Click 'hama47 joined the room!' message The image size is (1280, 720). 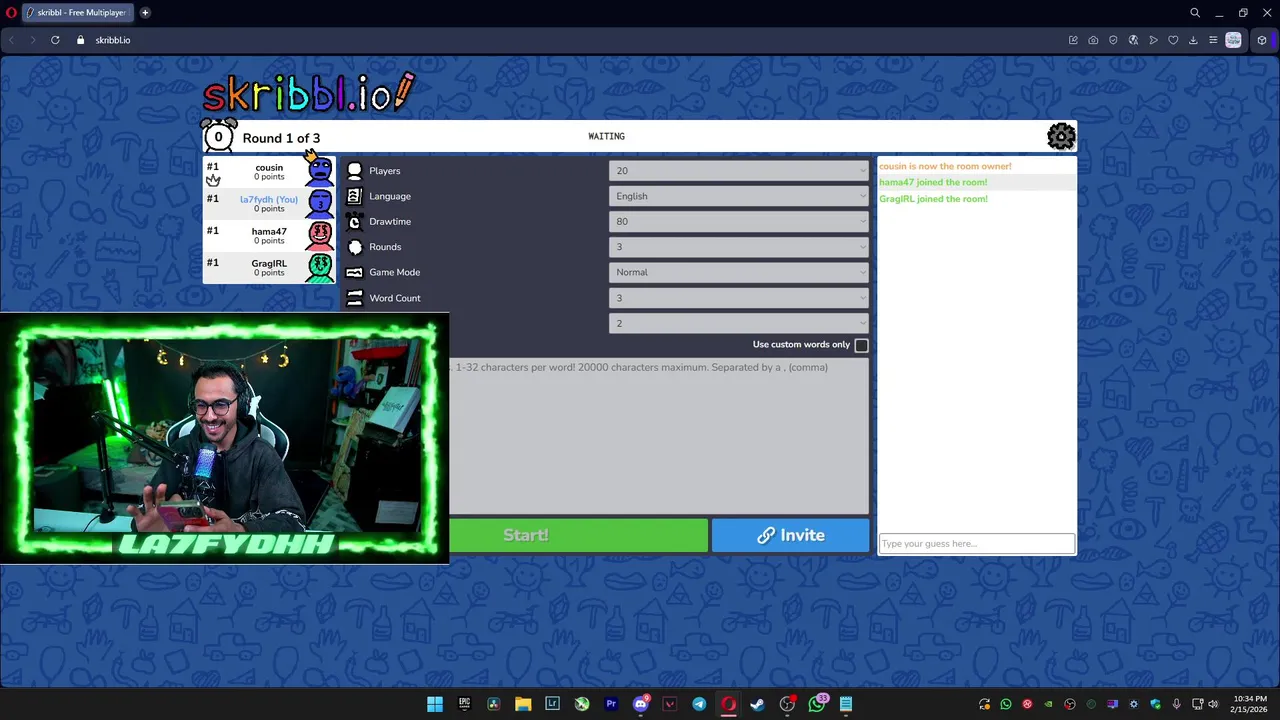tap(933, 182)
